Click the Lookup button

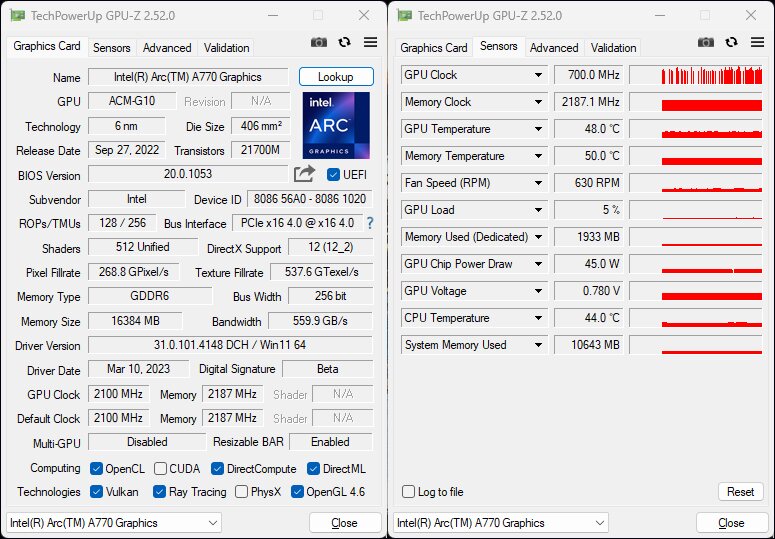[336, 77]
